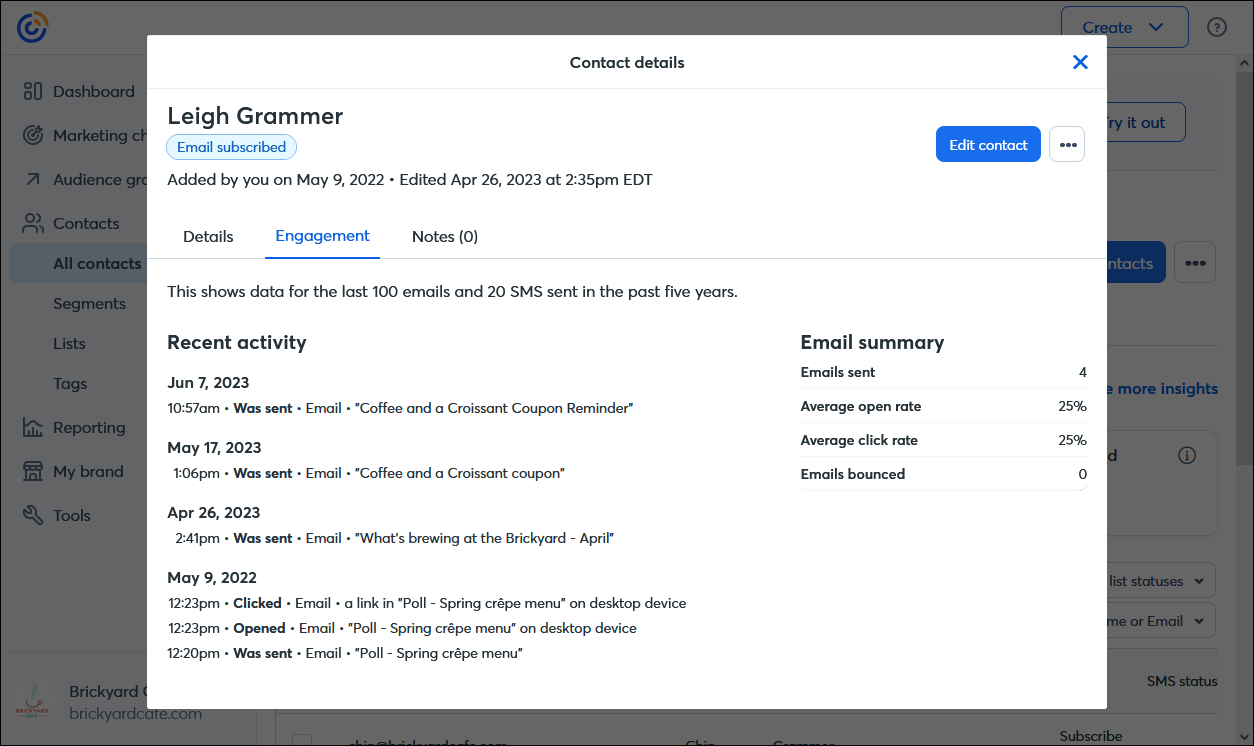Open Segments in the sidebar
This screenshot has width=1254, height=746.
pos(89,303)
